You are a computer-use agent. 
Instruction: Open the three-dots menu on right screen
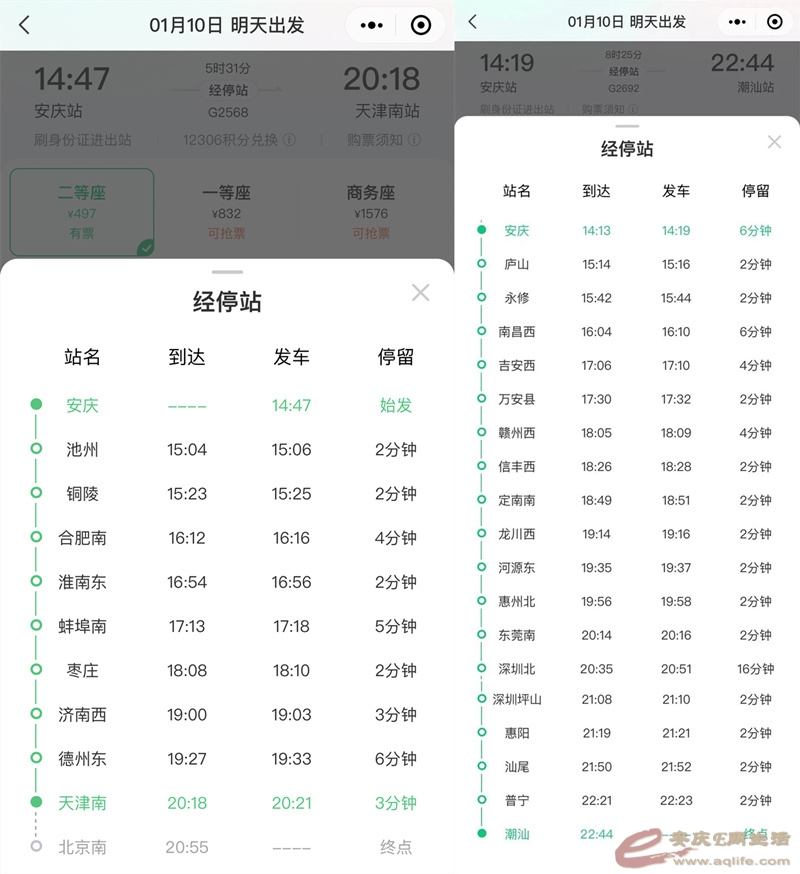[x=737, y=22]
